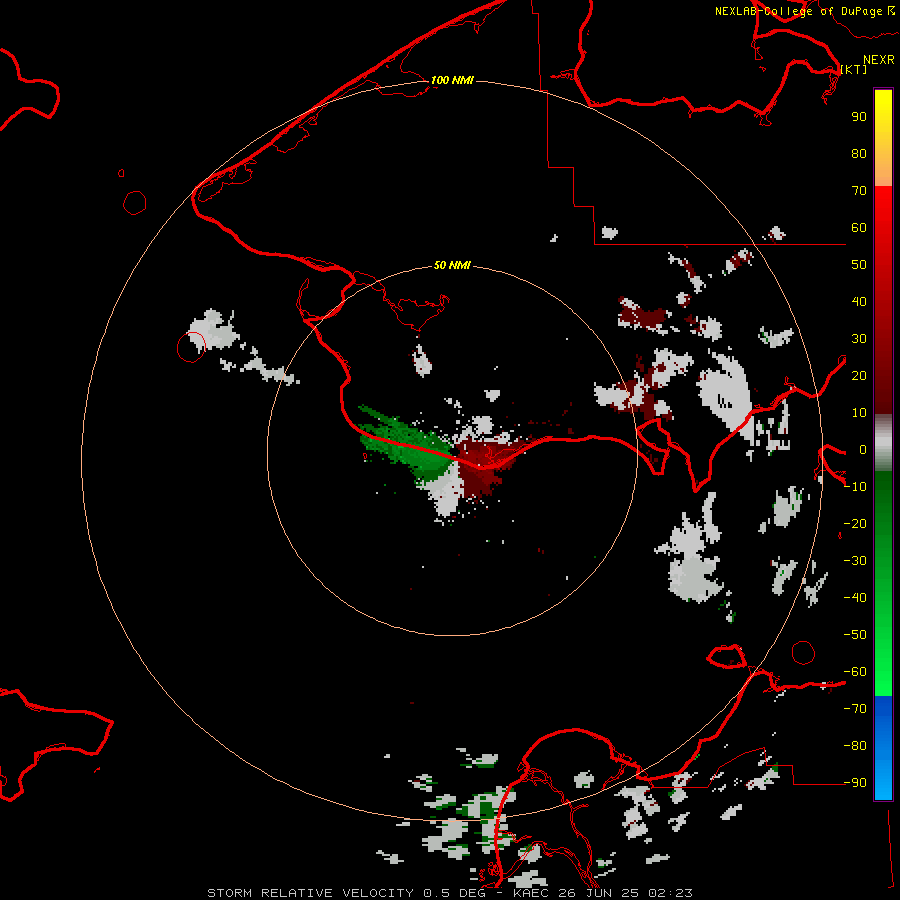
Task: Click the 0 value on velocity scale
Action: click(863, 449)
